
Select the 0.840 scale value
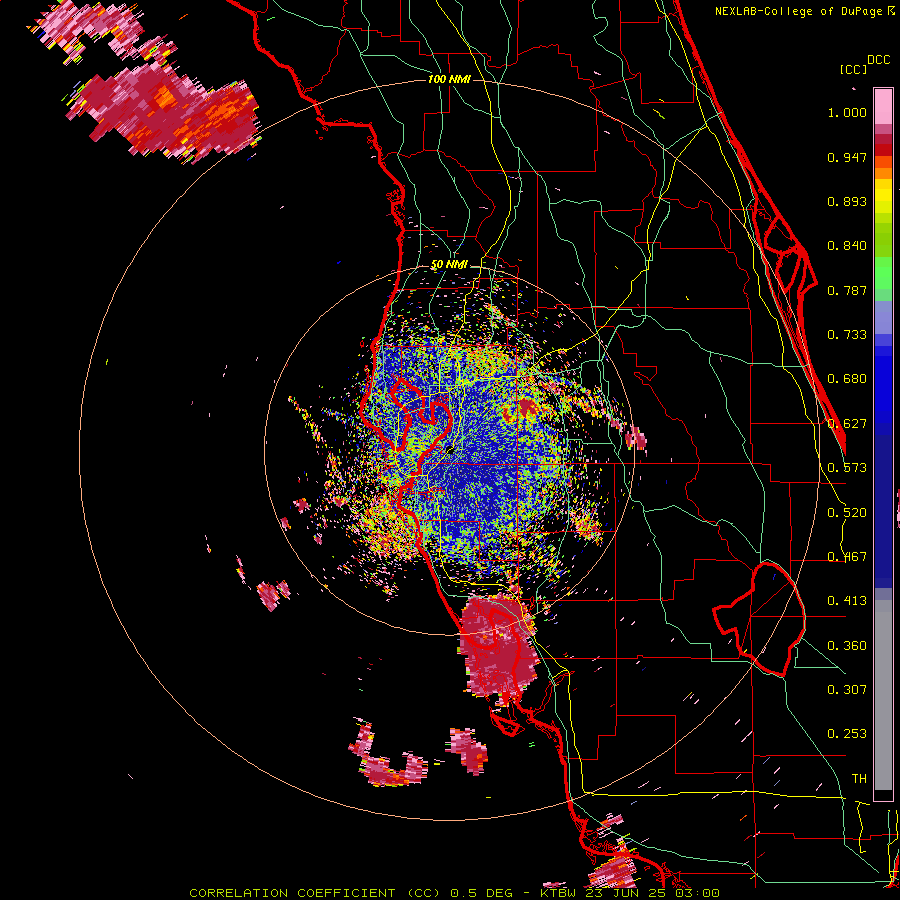click(847, 246)
